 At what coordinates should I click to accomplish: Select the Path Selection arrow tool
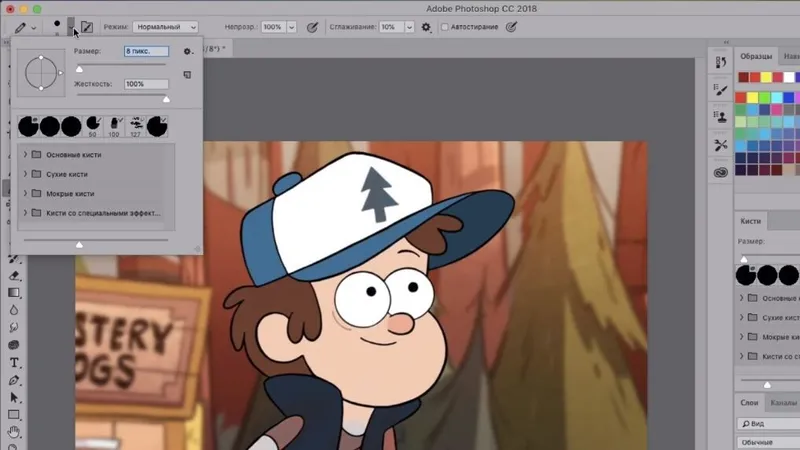pos(14,397)
